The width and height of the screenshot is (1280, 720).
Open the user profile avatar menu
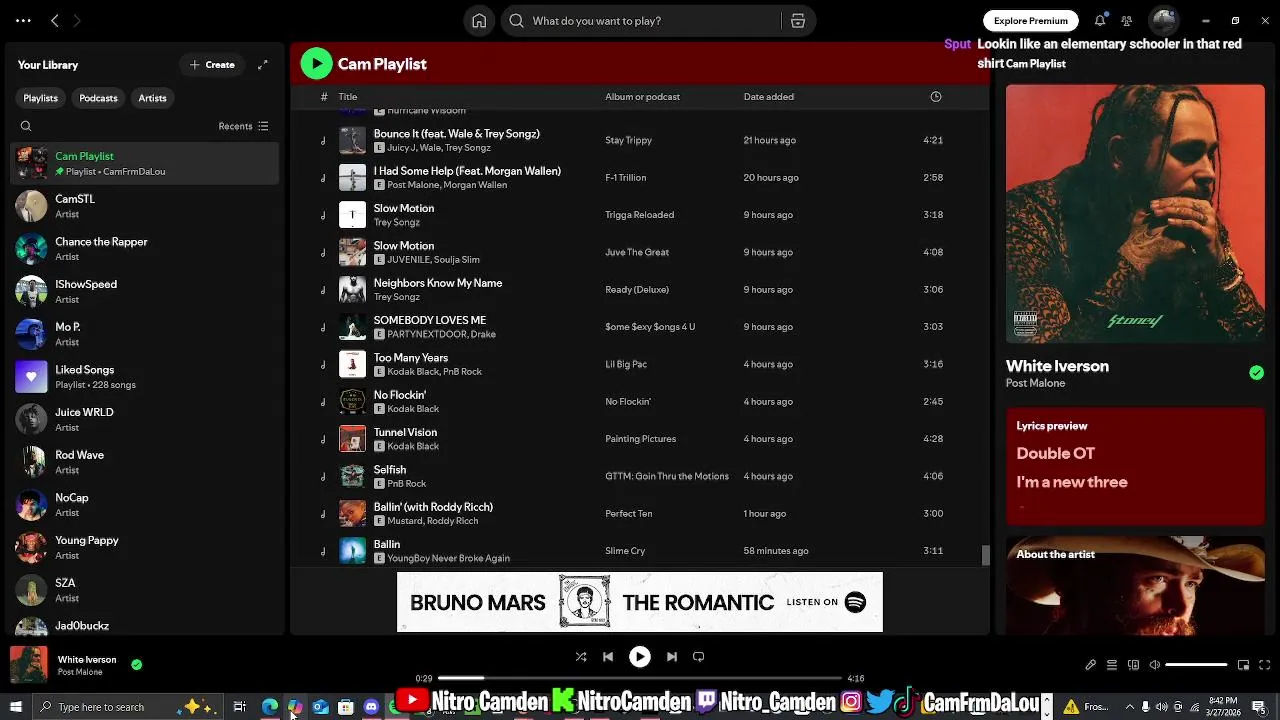point(1163,20)
